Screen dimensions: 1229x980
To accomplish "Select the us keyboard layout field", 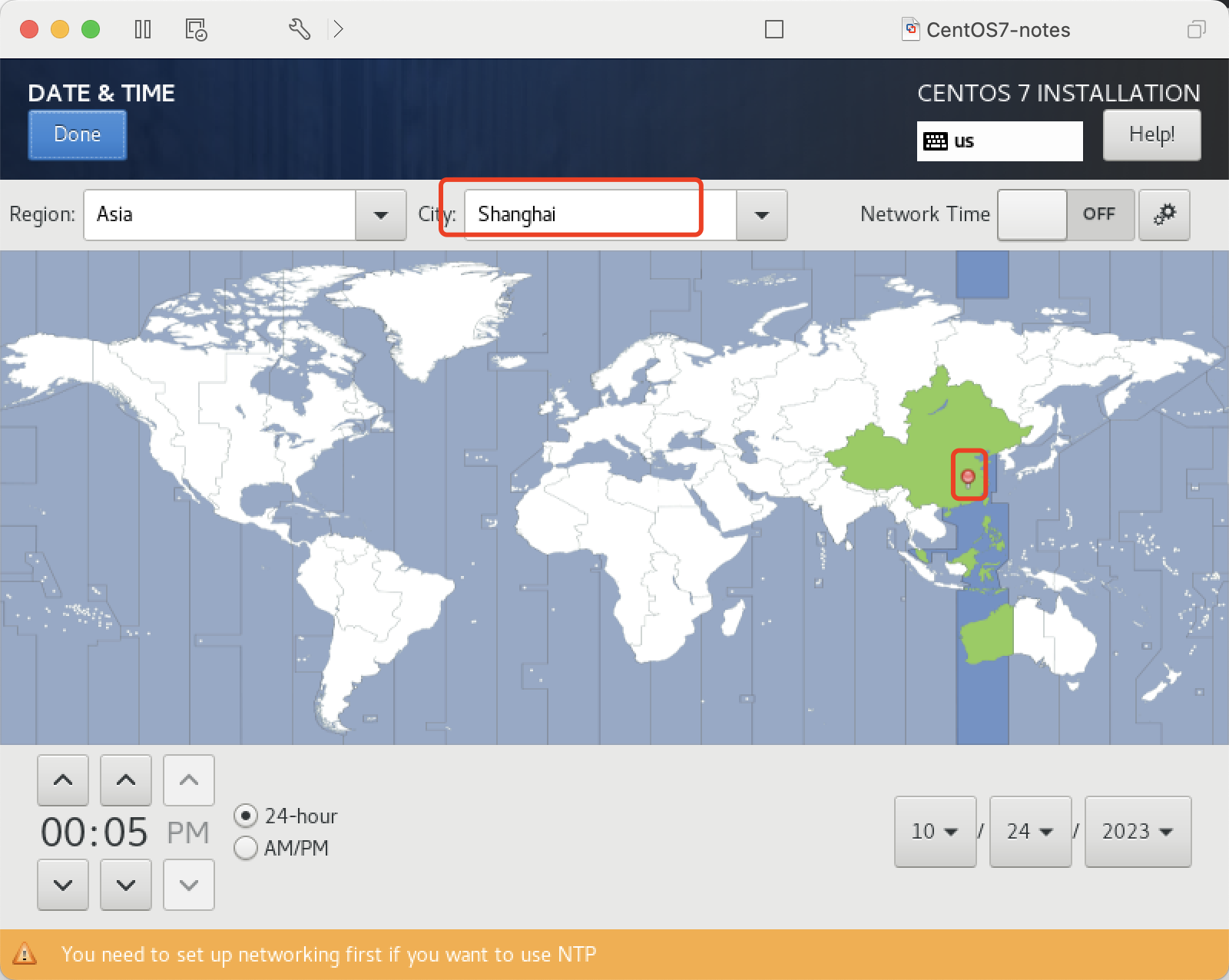I will point(999,141).
